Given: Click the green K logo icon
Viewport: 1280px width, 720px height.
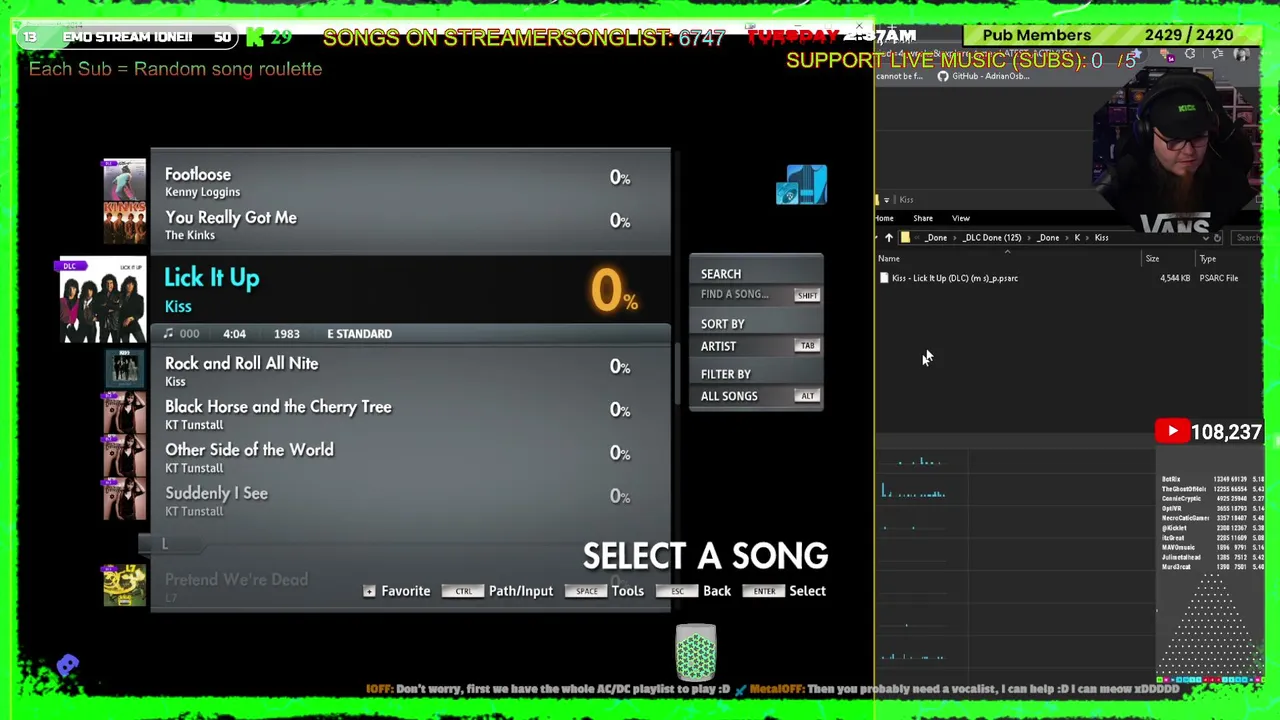Looking at the screenshot, I should [255, 37].
